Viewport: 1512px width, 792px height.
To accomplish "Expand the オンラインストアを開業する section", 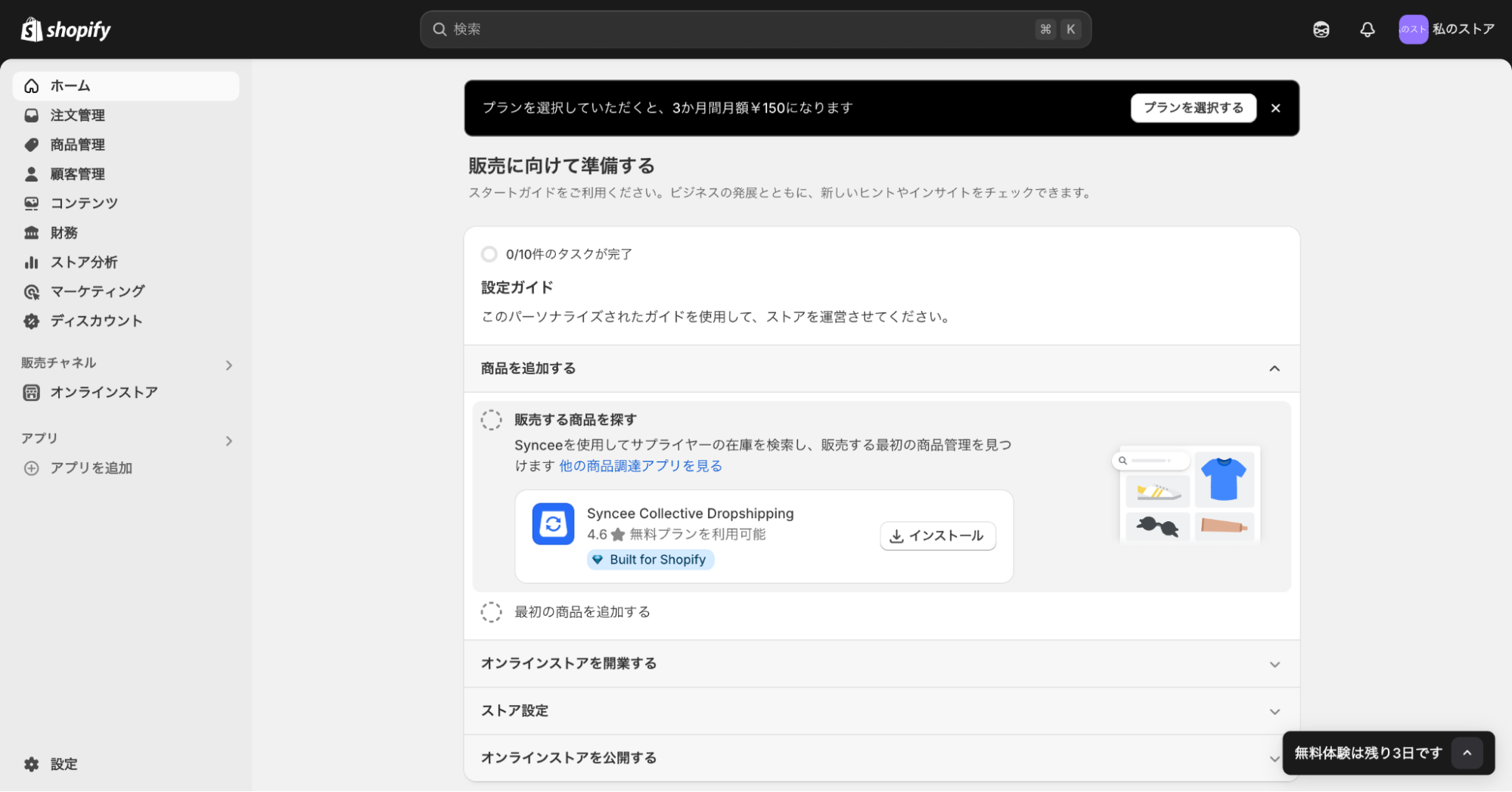I will point(1274,664).
